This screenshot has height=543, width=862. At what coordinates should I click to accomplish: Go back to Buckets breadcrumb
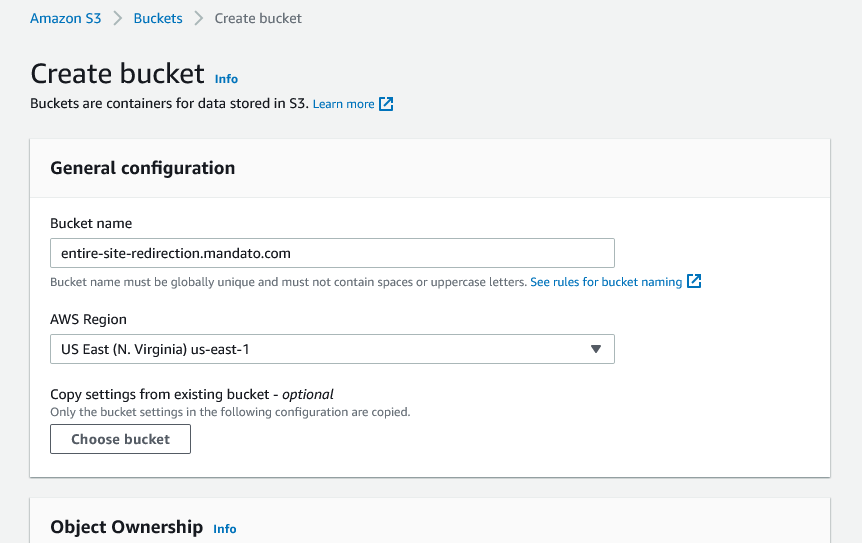click(x=158, y=18)
